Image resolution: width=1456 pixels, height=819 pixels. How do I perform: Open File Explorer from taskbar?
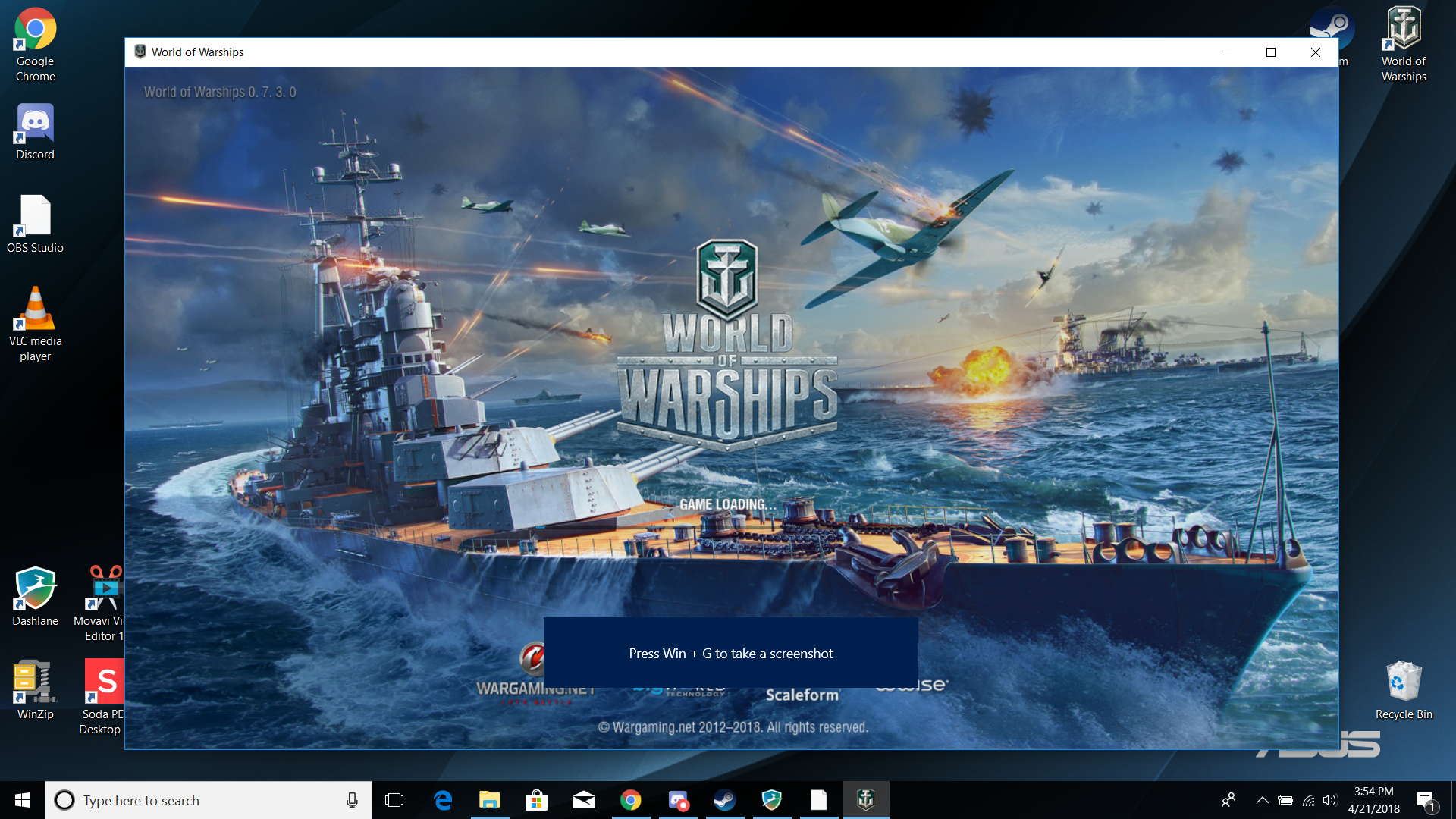(x=490, y=800)
